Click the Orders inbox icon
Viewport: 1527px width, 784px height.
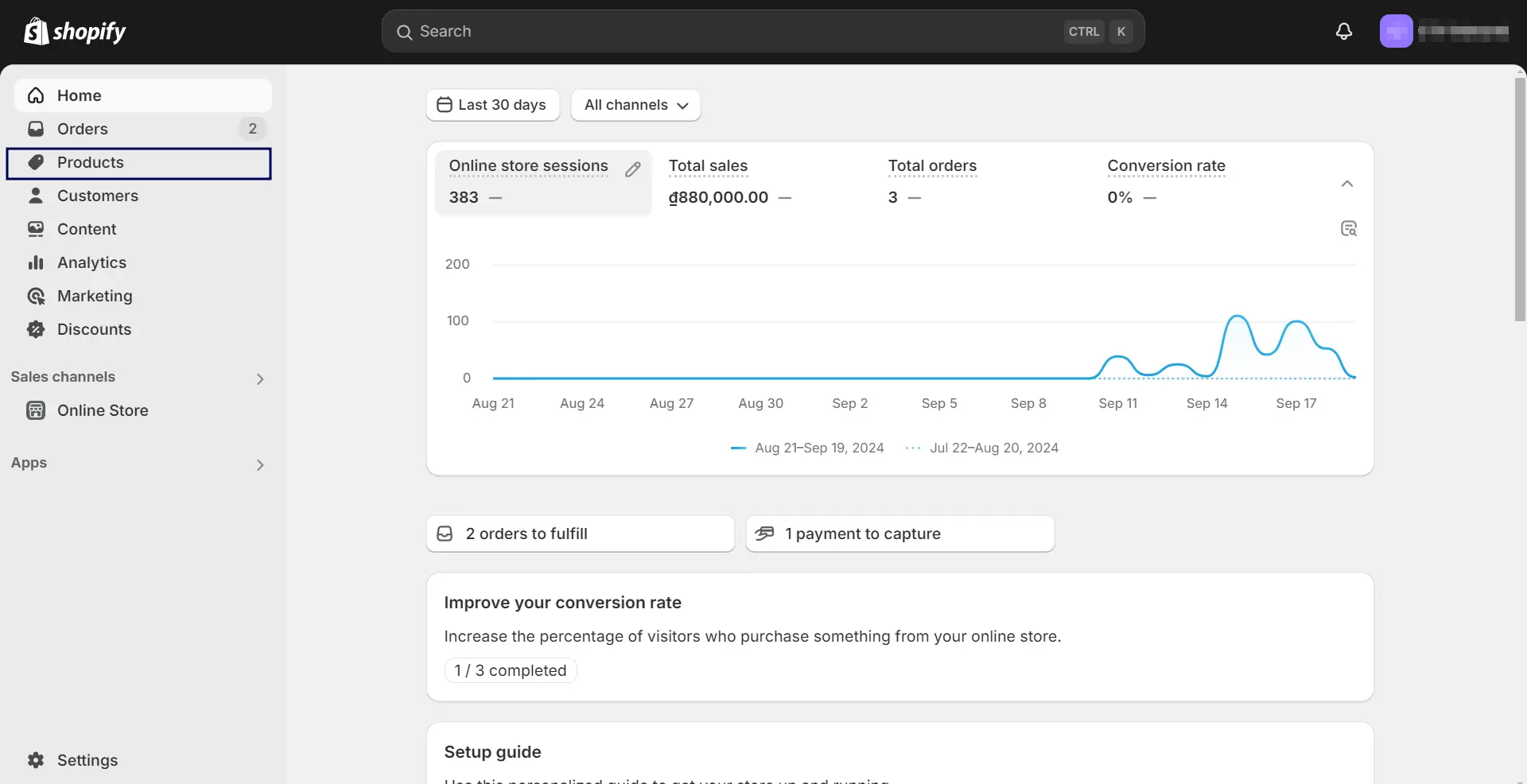click(36, 129)
